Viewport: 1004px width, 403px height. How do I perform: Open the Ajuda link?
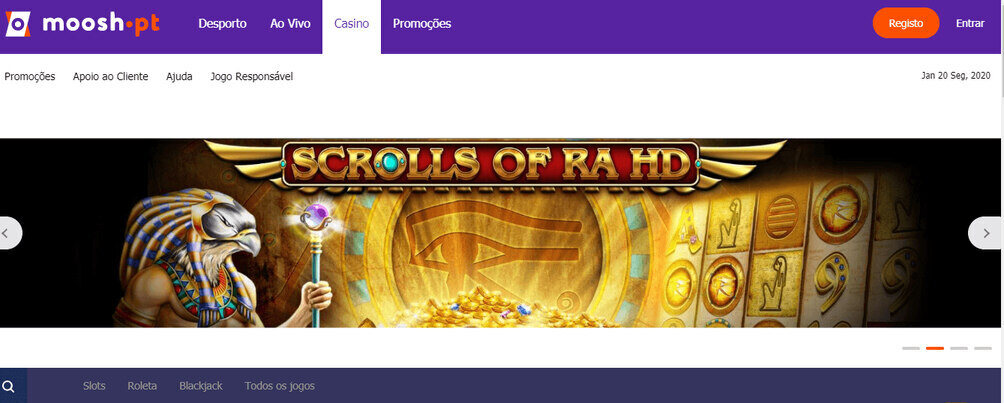tap(179, 76)
